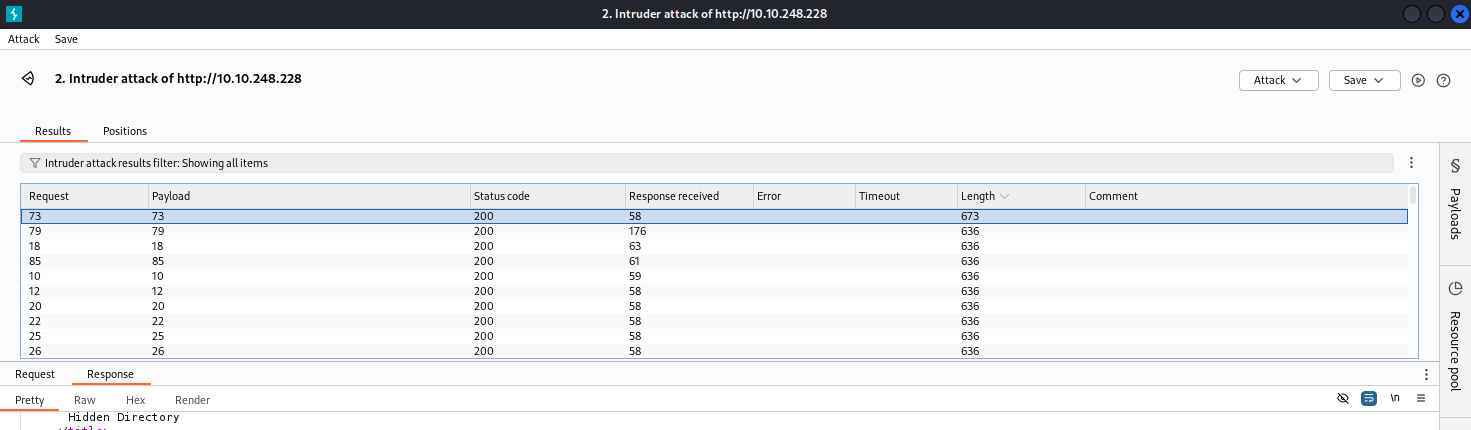The image size is (1471, 430).
Task: Select the row with payload 10
Action: click(x=714, y=276)
